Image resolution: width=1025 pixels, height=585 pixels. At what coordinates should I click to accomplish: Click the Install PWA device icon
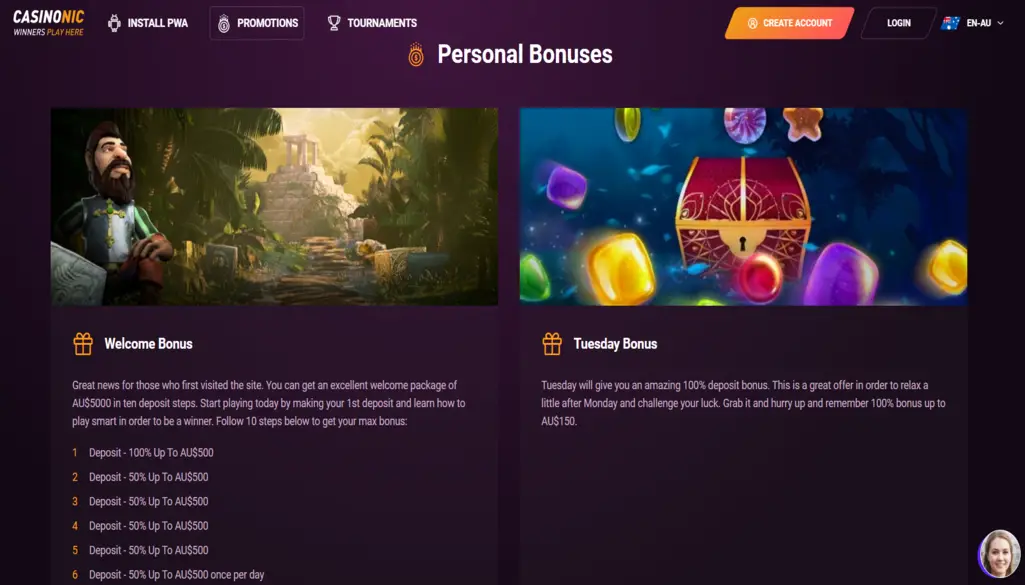(x=114, y=23)
